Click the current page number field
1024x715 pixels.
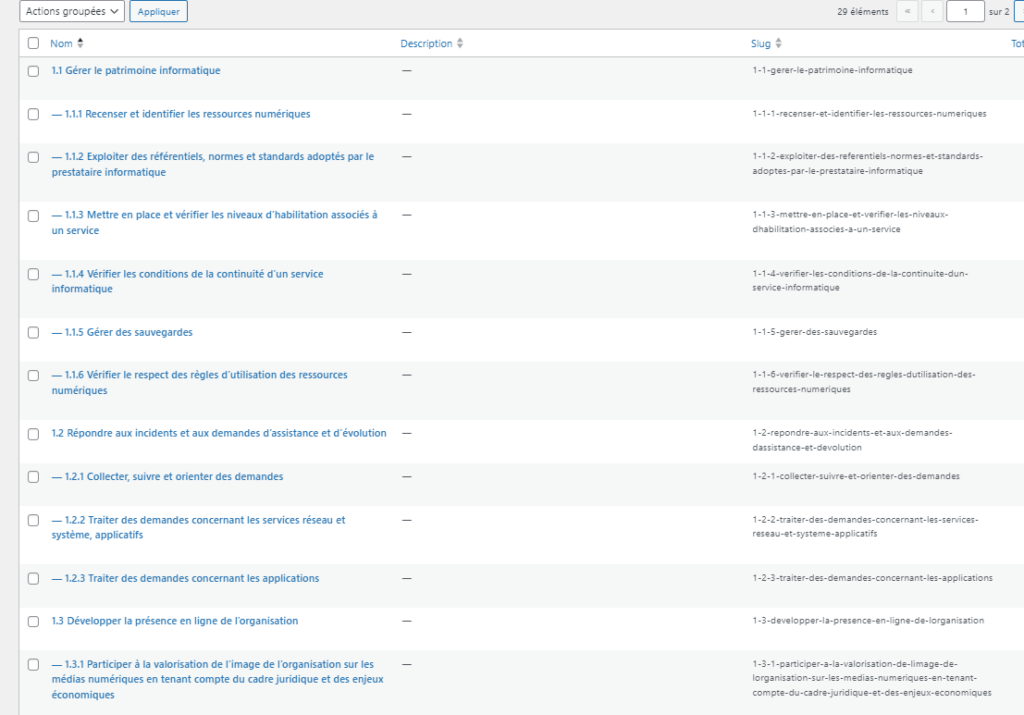[x=965, y=12]
